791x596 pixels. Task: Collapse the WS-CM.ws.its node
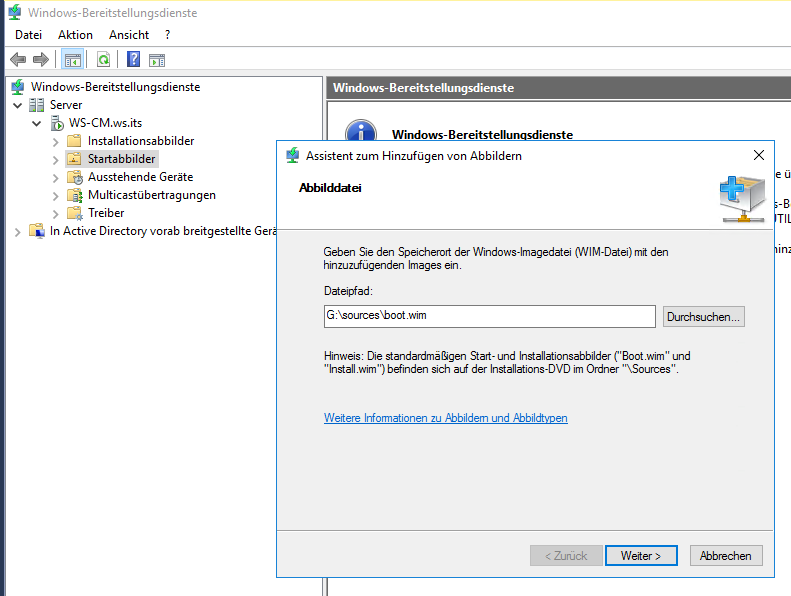36,123
